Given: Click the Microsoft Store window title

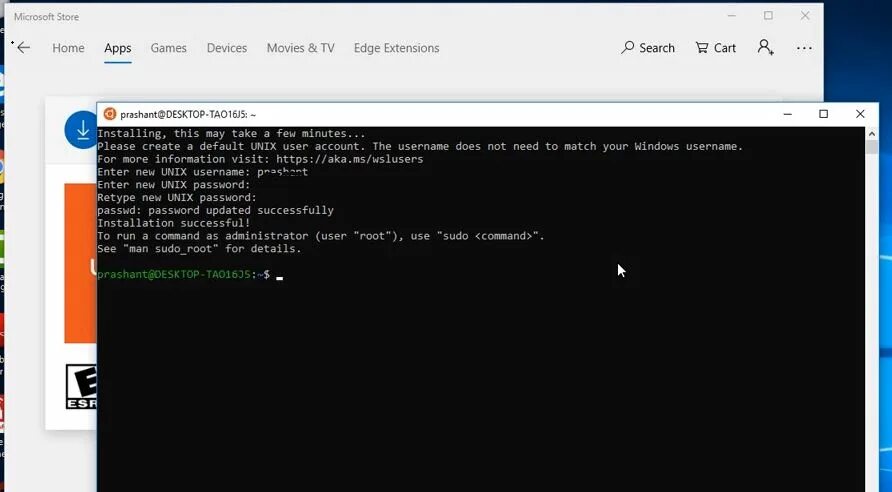Looking at the screenshot, I should tap(47, 17).
